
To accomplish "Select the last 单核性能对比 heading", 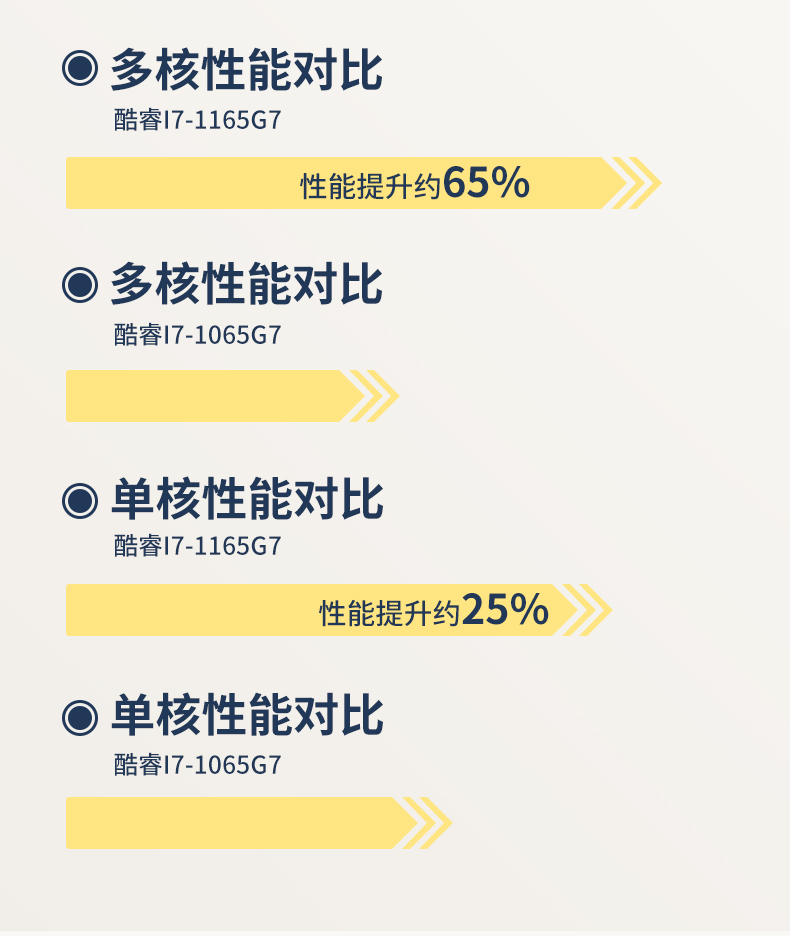I will tap(247, 715).
